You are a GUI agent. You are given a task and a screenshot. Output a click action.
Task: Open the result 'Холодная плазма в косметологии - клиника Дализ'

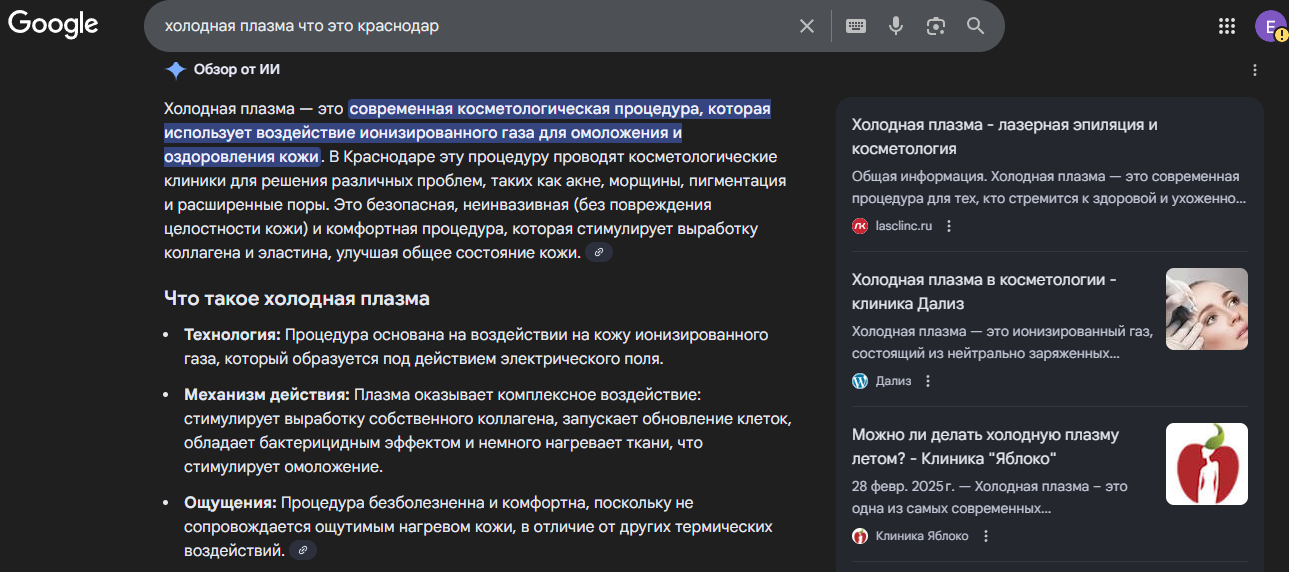985,292
